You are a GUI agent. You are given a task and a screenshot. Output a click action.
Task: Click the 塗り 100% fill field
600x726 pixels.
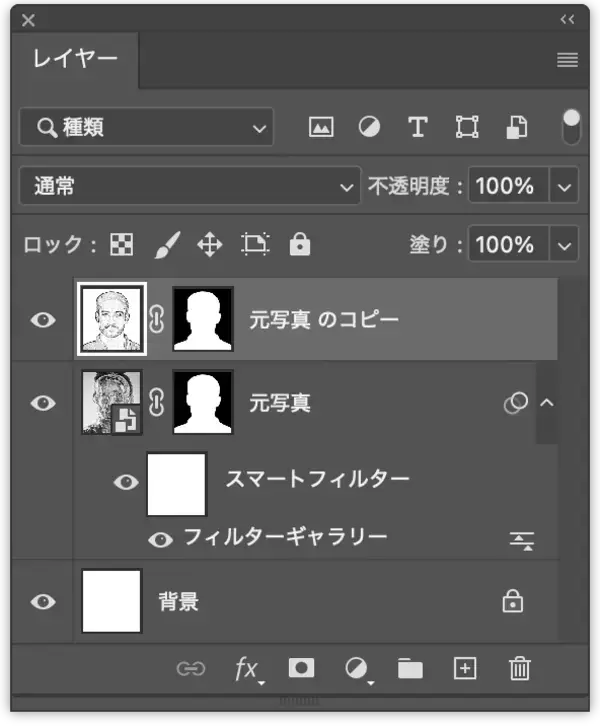[x=508, y=244]
